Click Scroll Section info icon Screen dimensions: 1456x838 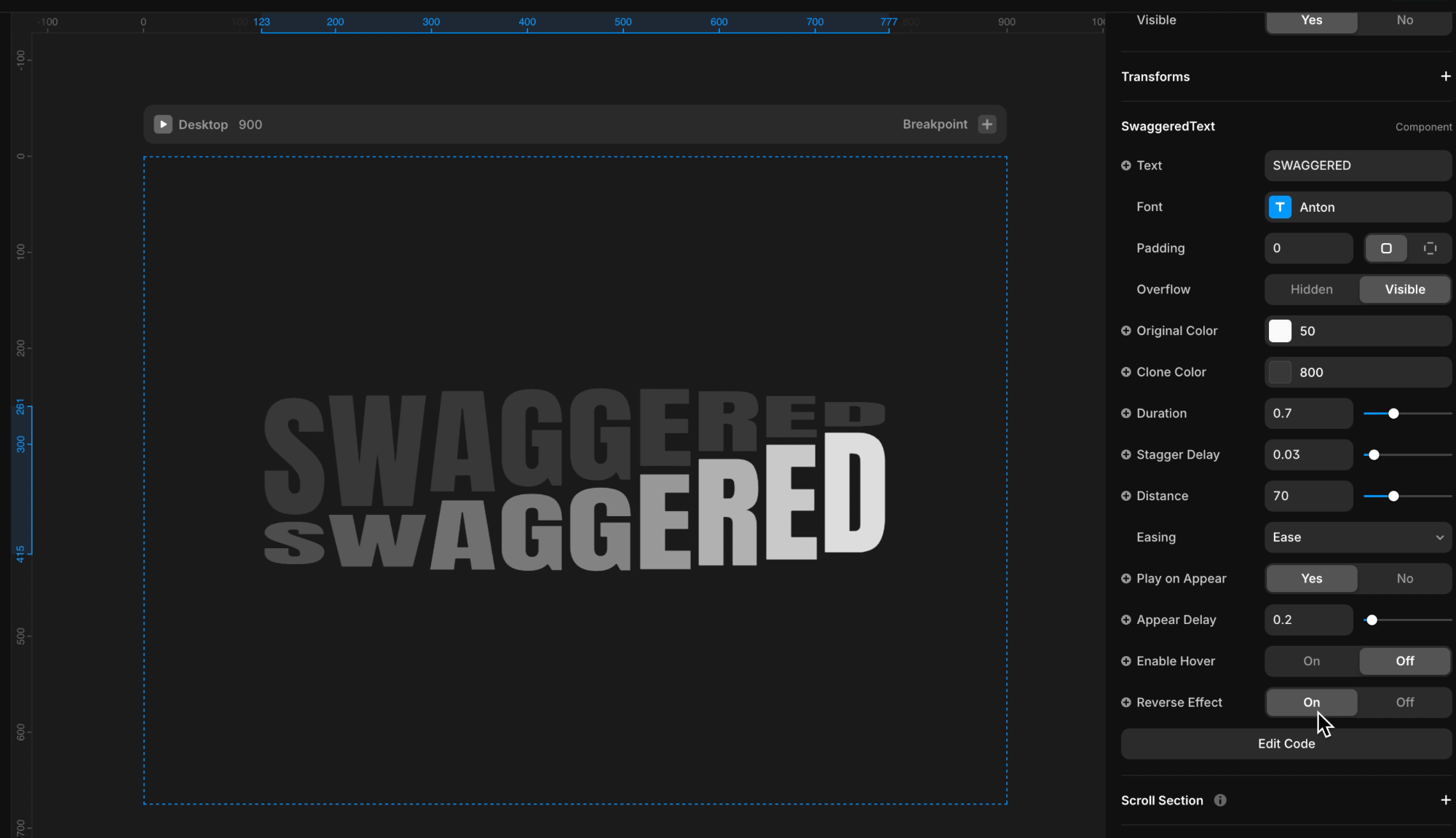click(1220, 800)
